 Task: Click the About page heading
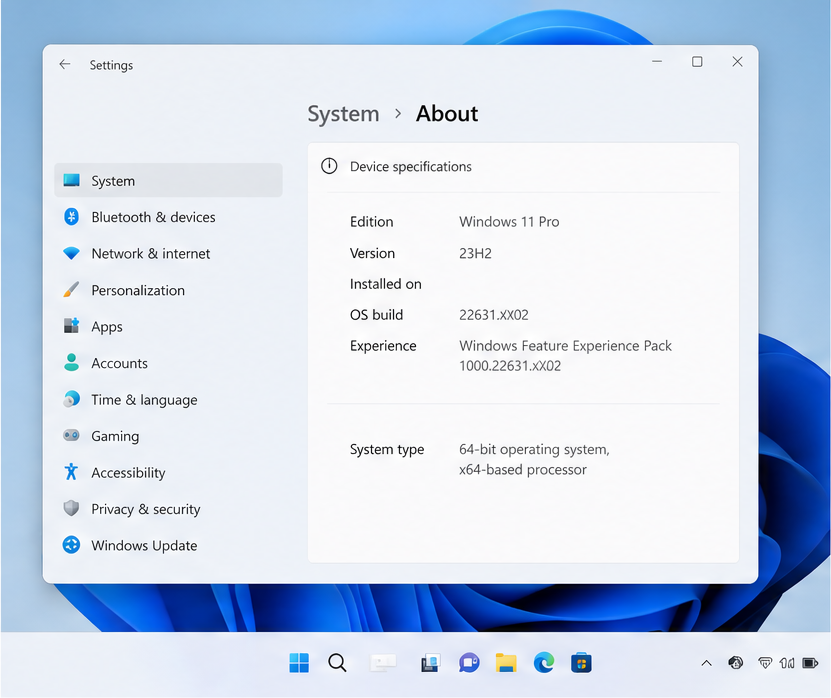point(447,113)
